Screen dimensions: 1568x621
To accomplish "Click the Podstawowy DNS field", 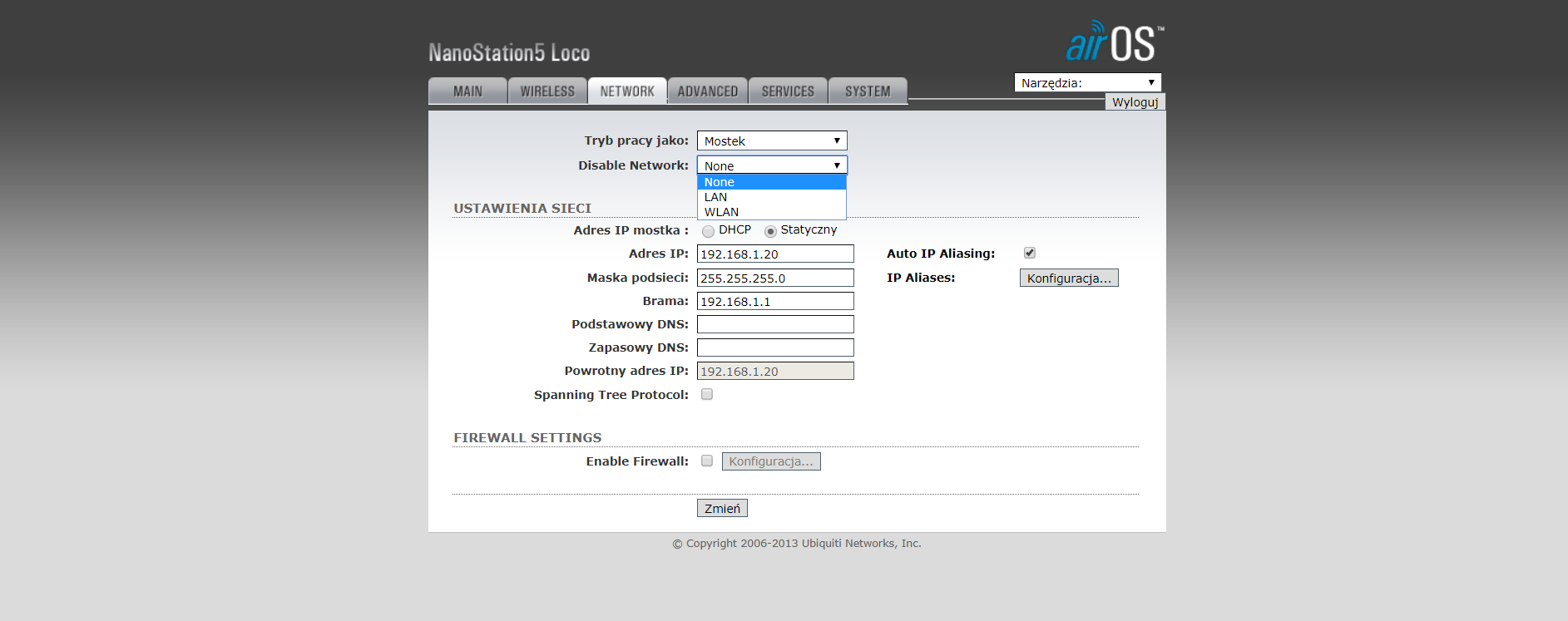I will (x=775, y=324).
